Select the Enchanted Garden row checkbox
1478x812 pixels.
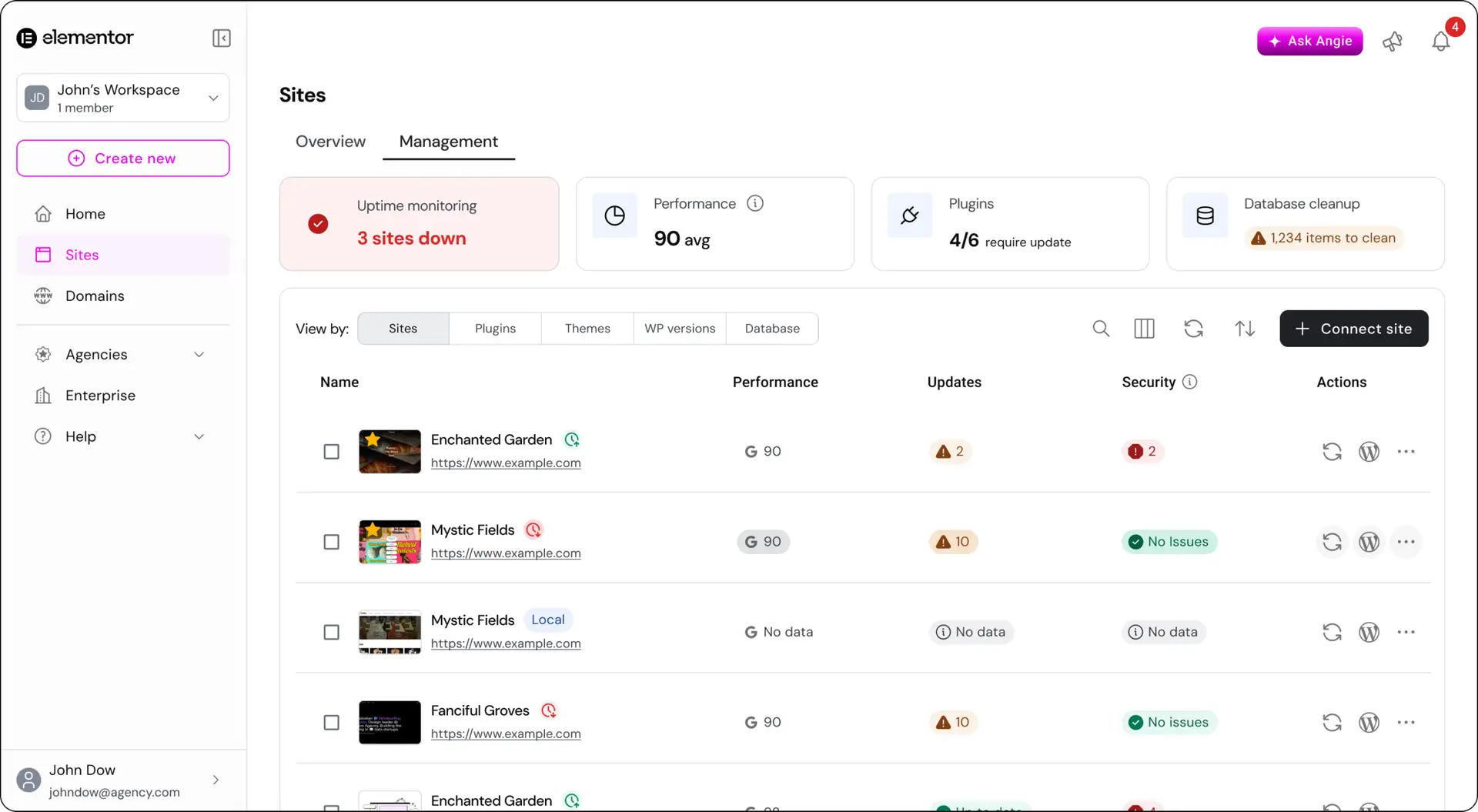pyautogui.click(x=331, y=452)
